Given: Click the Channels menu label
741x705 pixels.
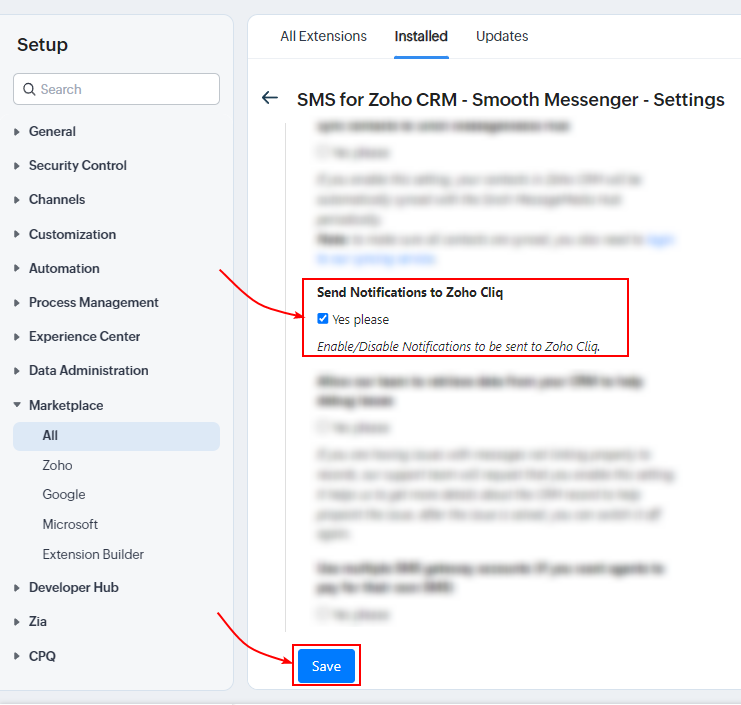Looking at the screenshot, I should pos(57,199).
